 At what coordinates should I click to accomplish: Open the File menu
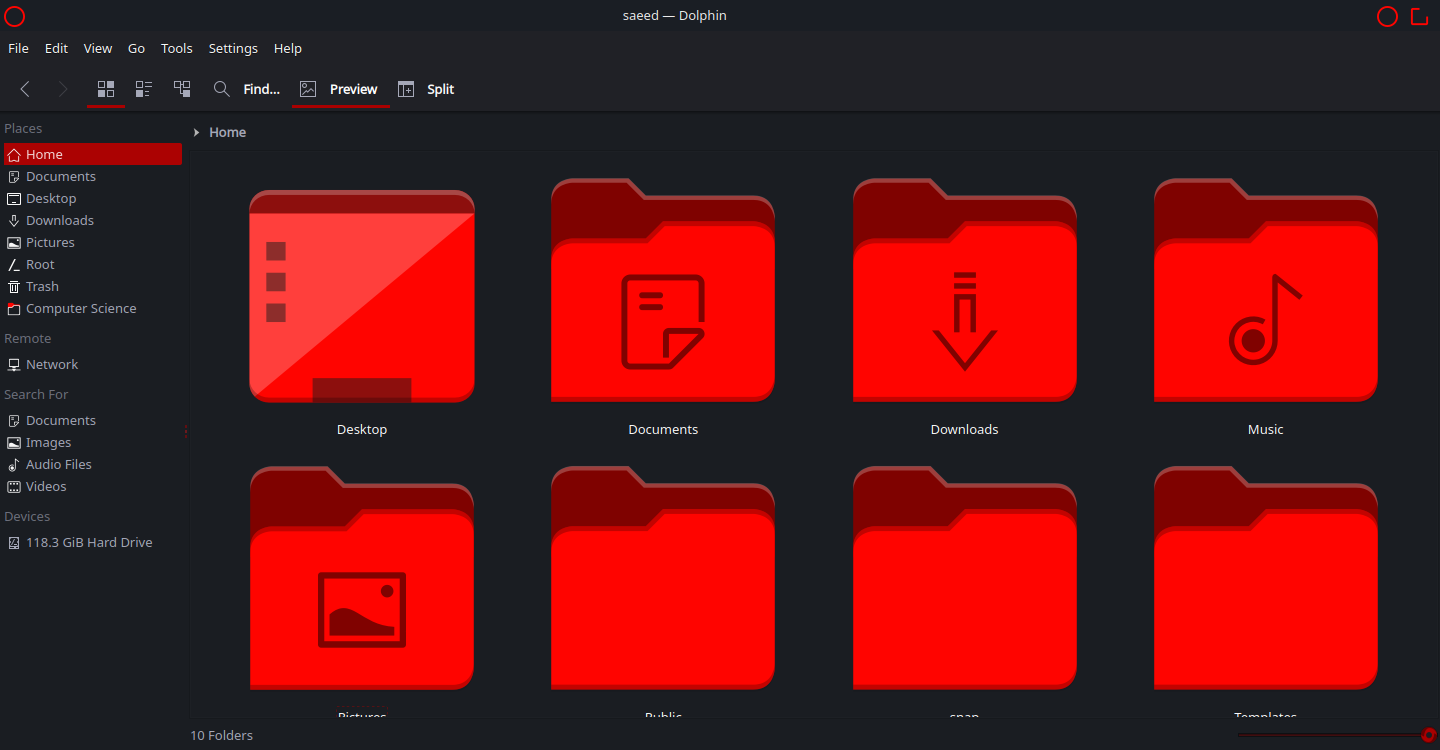pyautogui.click(x=18, y=48)
